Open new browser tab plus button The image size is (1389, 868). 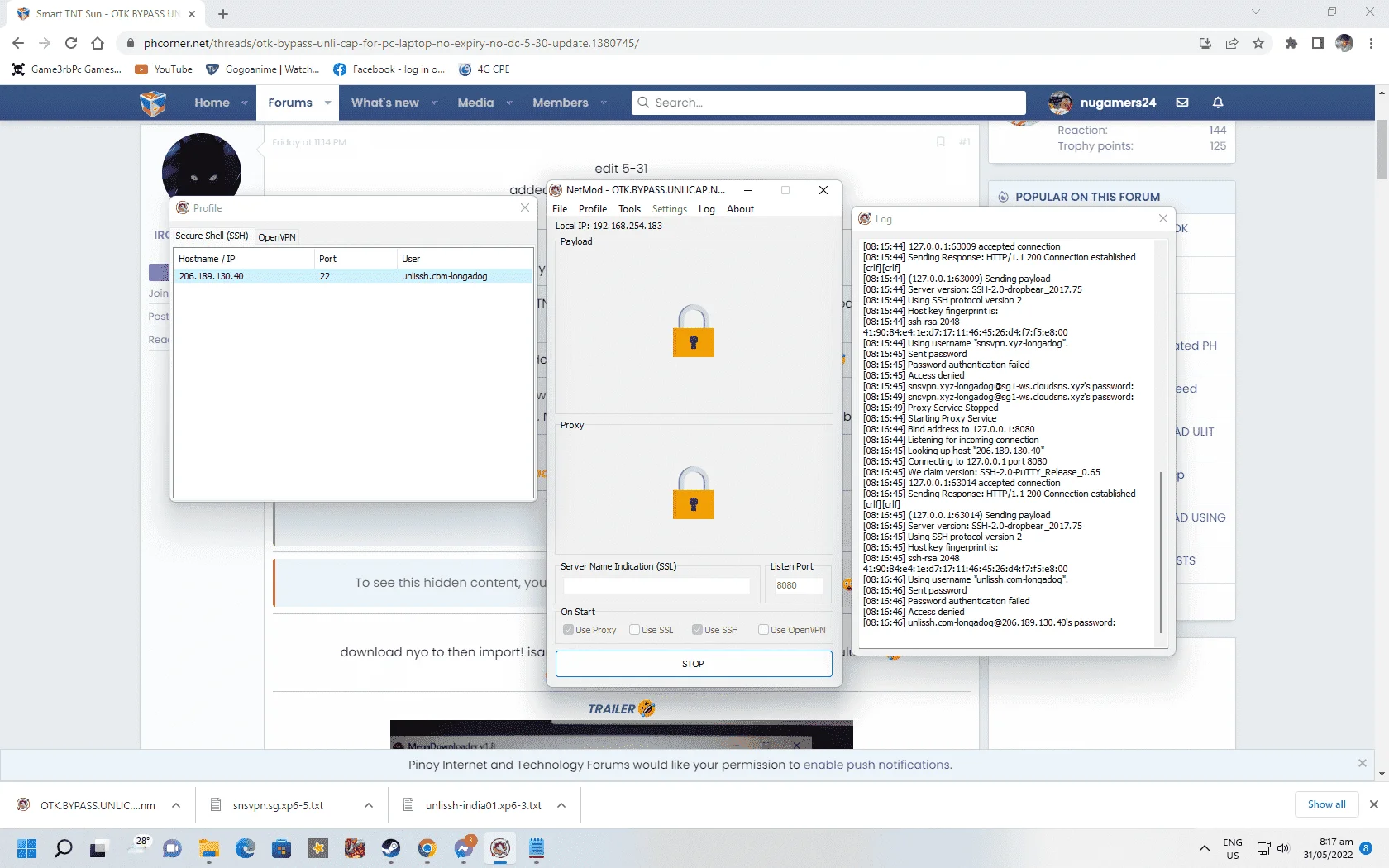click(x=223, y=14)
